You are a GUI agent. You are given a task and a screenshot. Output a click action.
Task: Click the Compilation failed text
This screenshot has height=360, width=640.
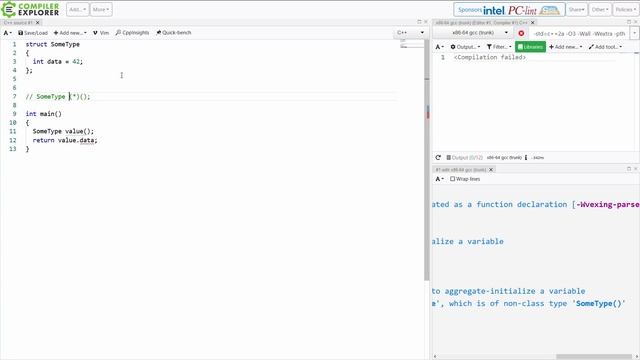(x=490, y=58)
